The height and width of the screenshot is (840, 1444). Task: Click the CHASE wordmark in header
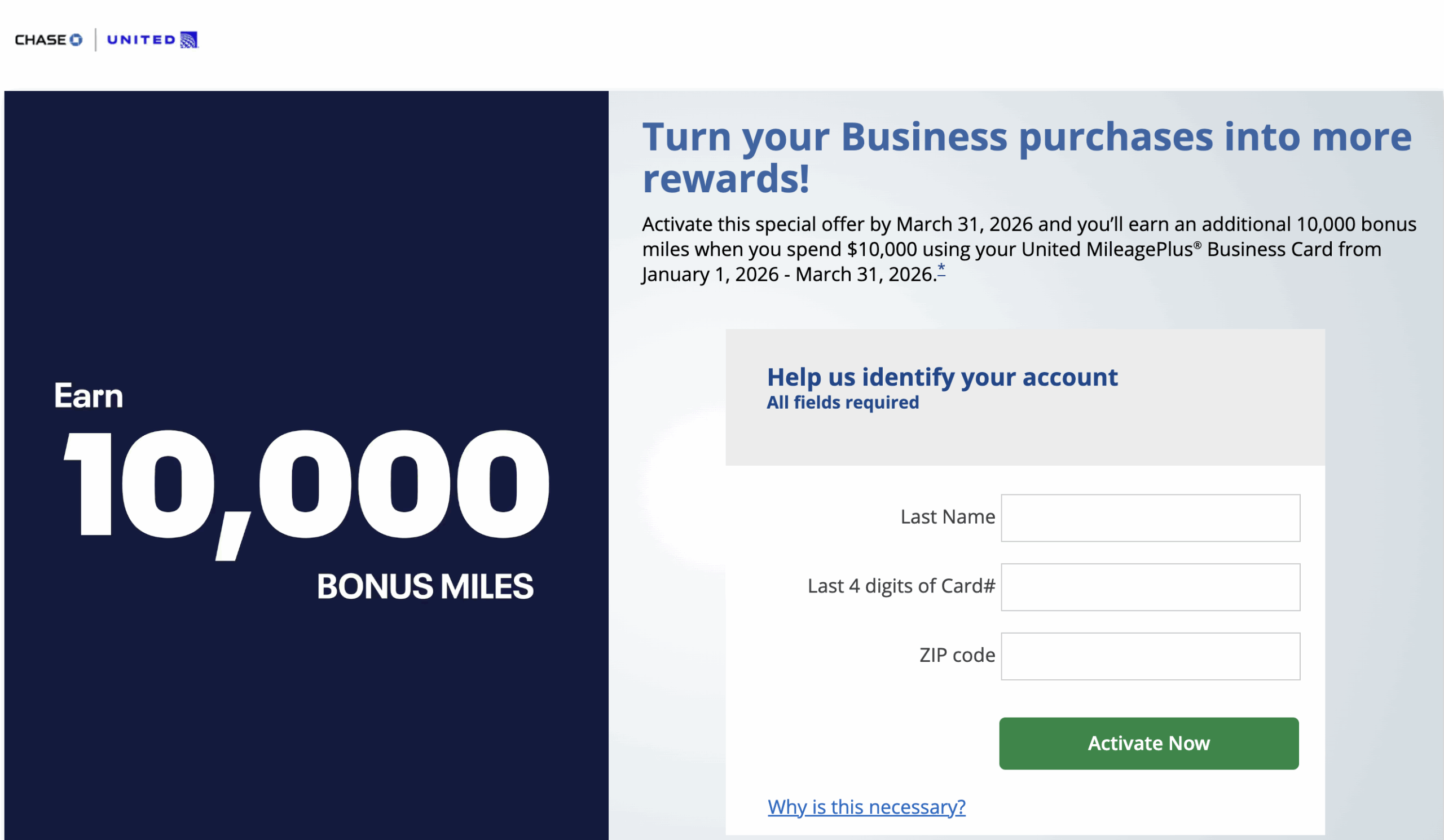(x=40, y=40)
